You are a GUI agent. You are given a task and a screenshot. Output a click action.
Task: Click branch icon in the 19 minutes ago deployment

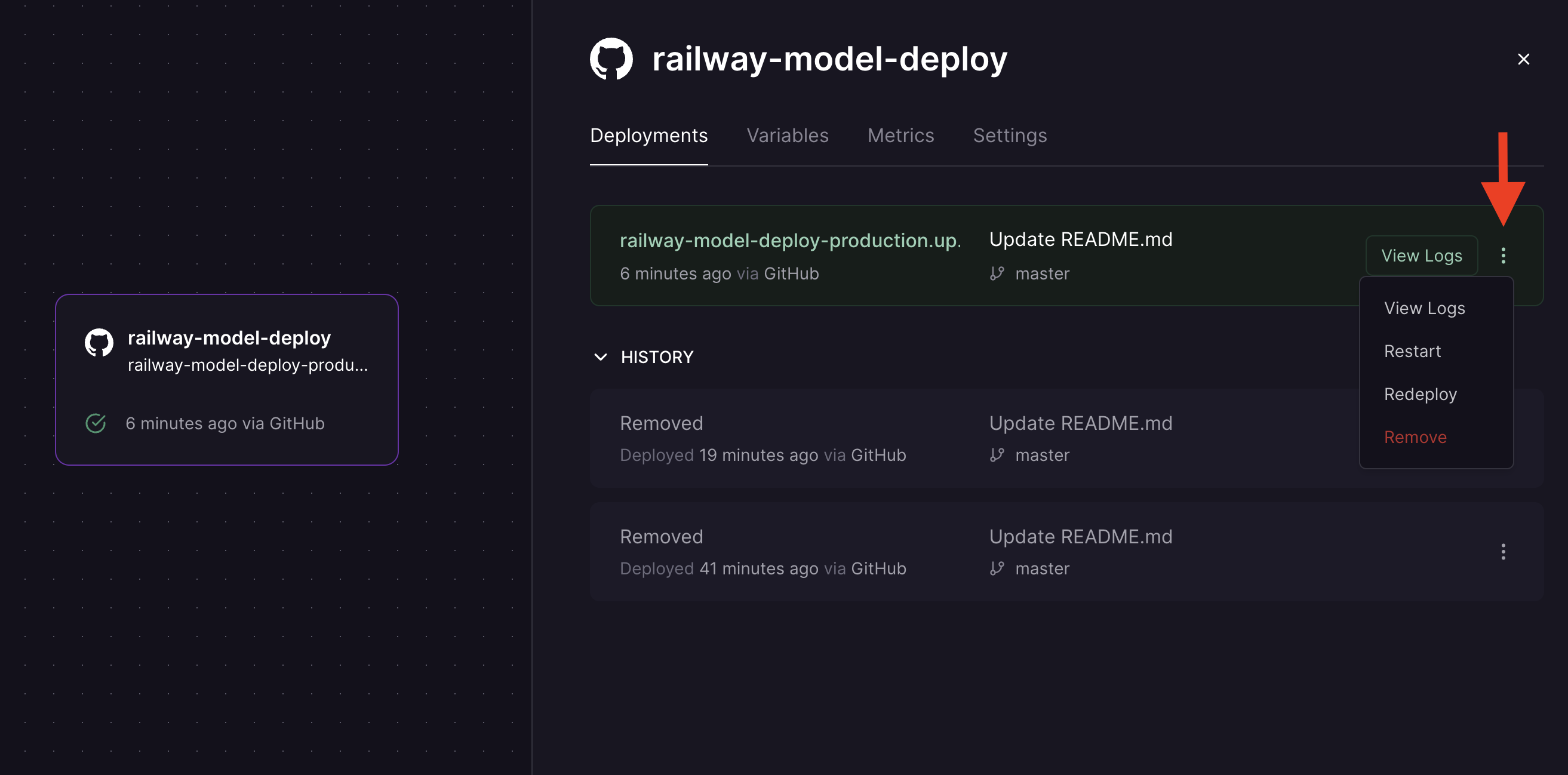[x=997, y=456]
